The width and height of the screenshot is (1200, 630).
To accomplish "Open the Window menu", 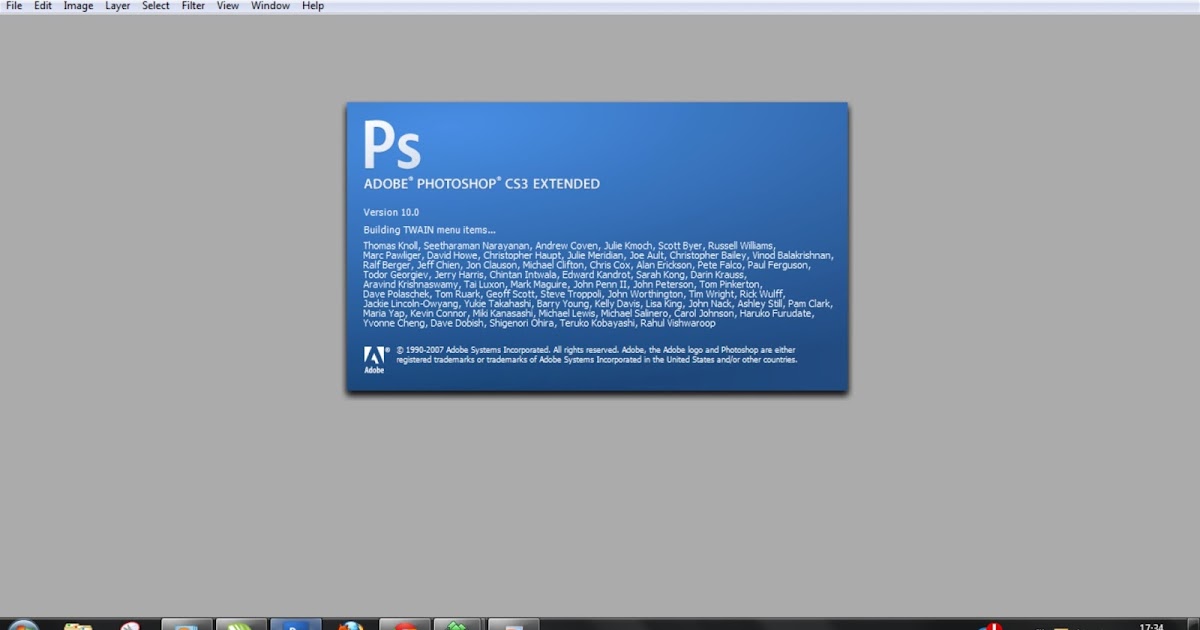I will point(270,6).
